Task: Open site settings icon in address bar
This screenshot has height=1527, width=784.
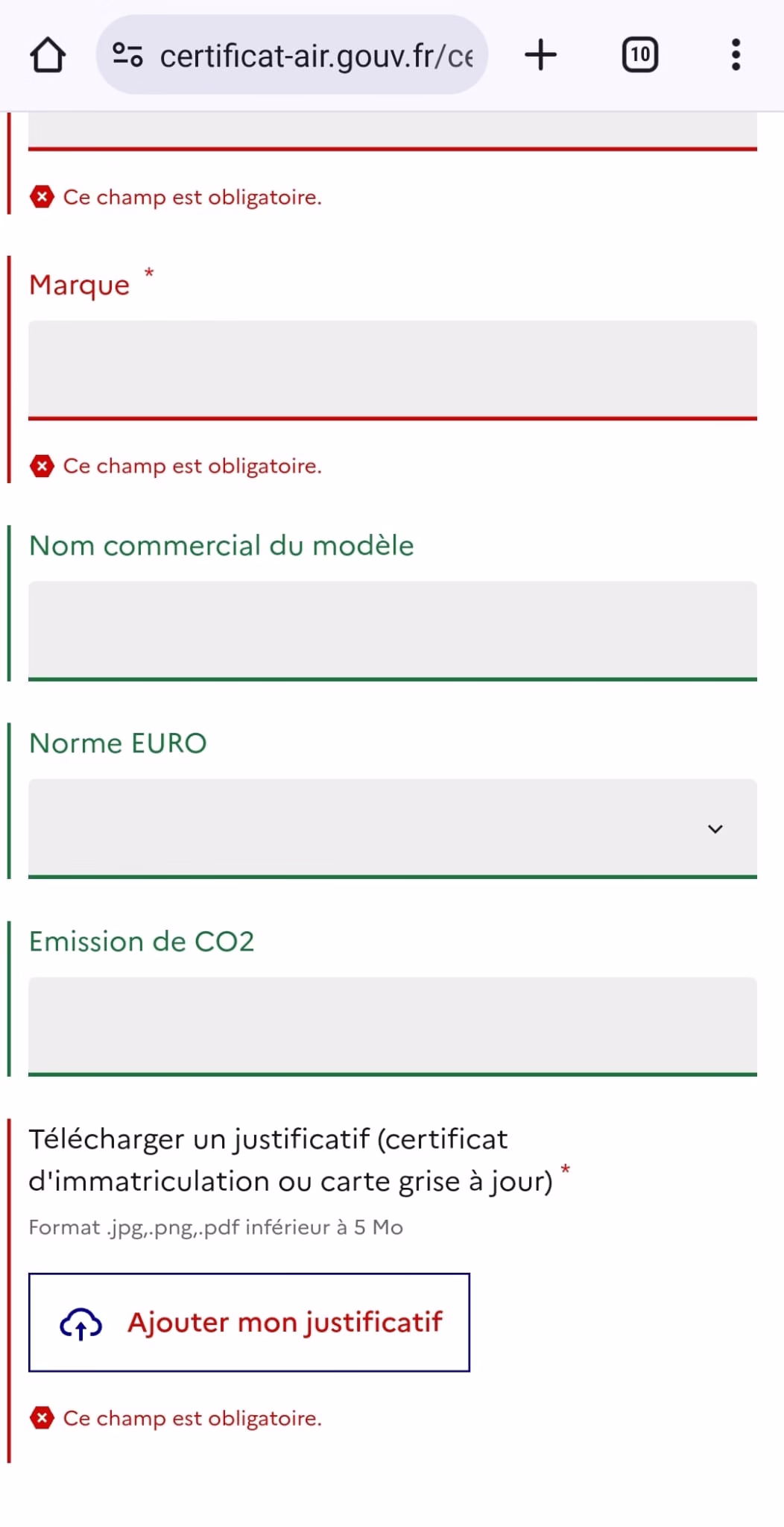Action: [x=127, y=54]
